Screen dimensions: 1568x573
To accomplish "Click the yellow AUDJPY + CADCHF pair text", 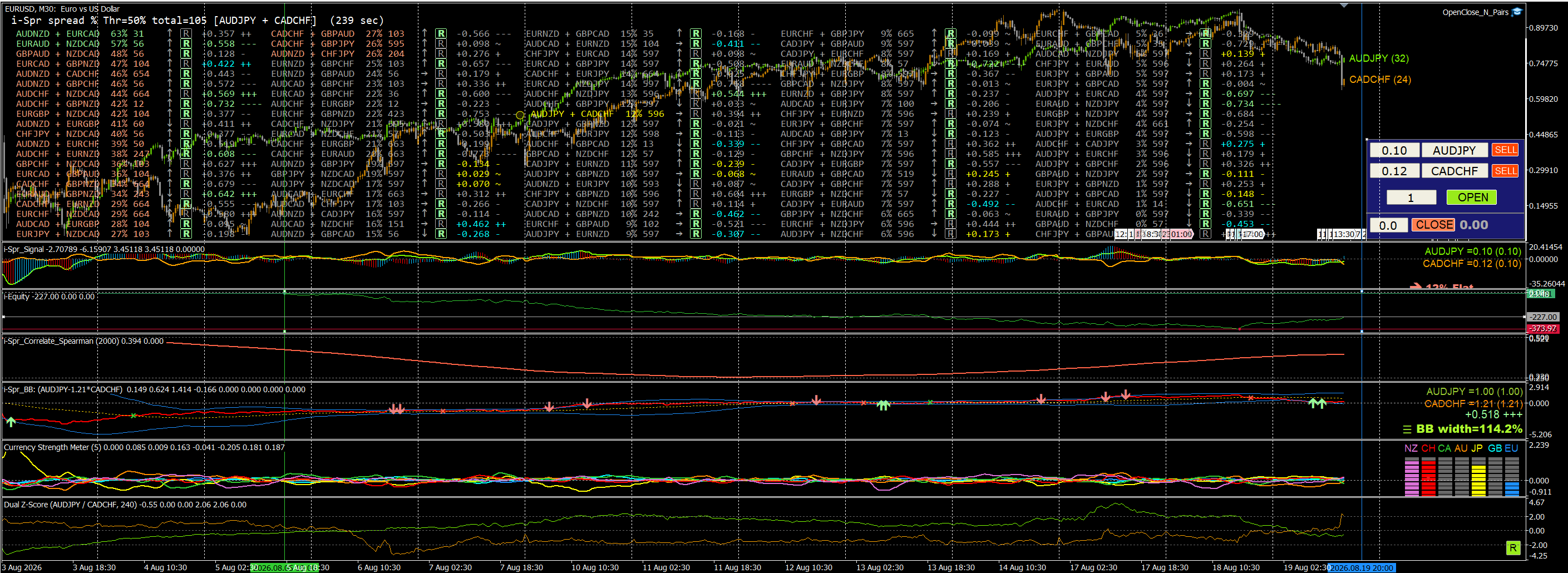I will (x=571, y=115).
